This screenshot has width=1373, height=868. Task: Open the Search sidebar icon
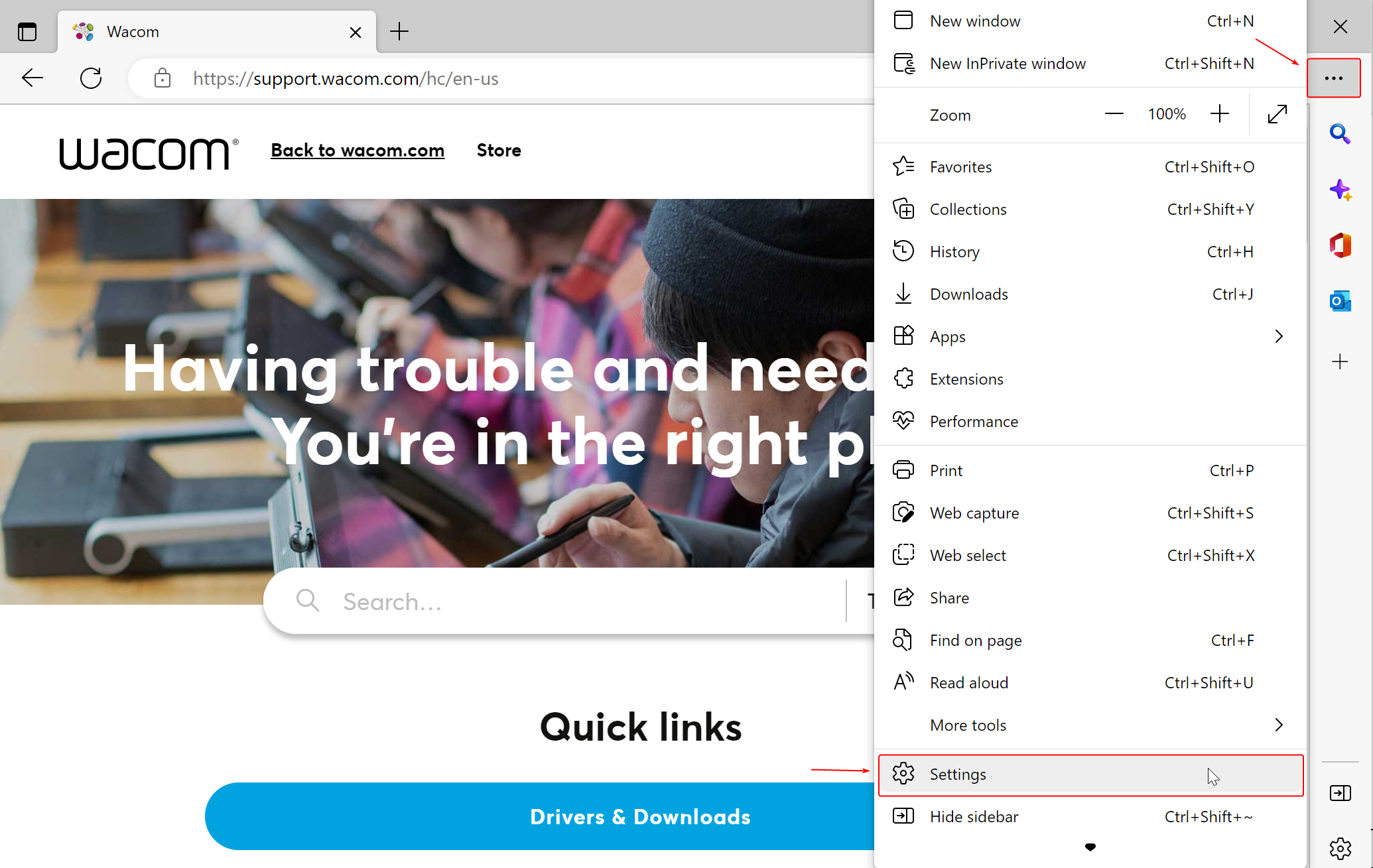click(x=1340, y=134)
